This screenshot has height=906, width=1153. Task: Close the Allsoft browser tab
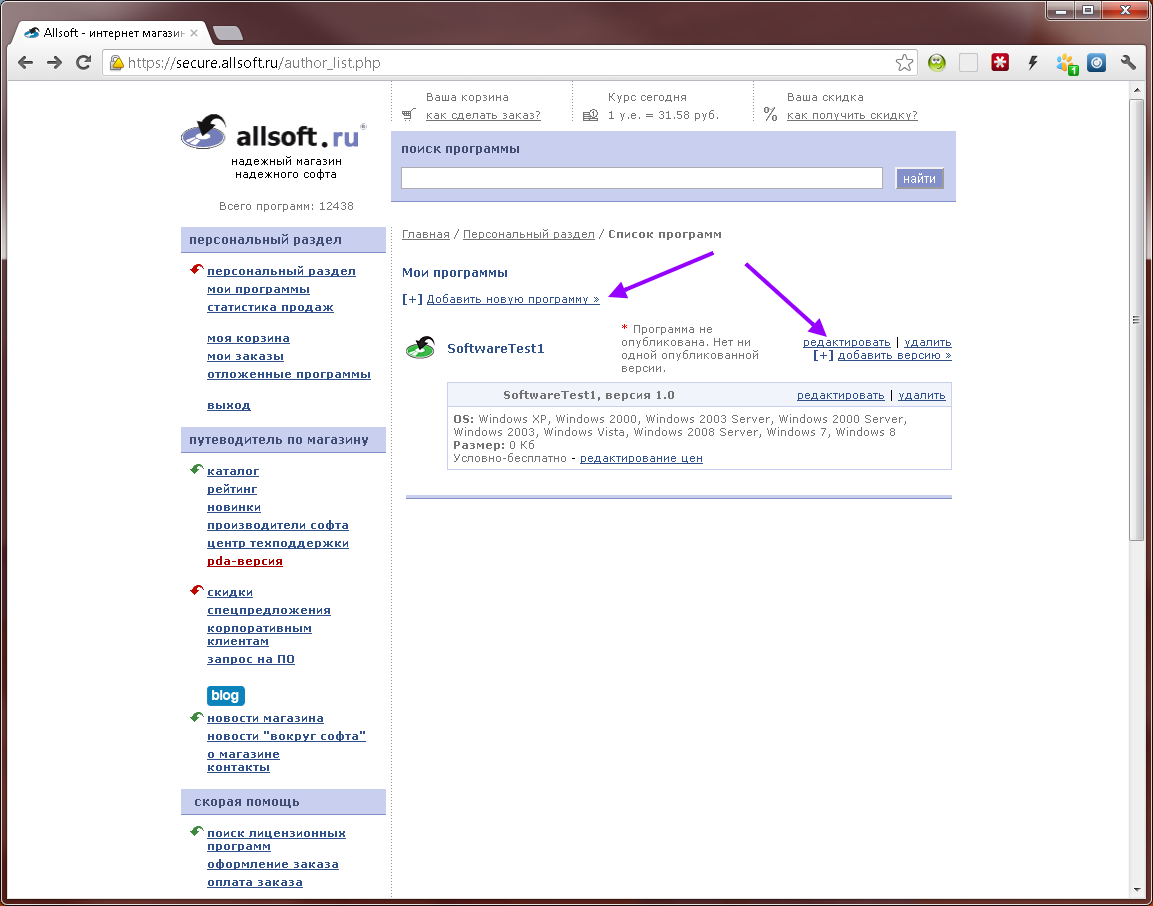194,33
